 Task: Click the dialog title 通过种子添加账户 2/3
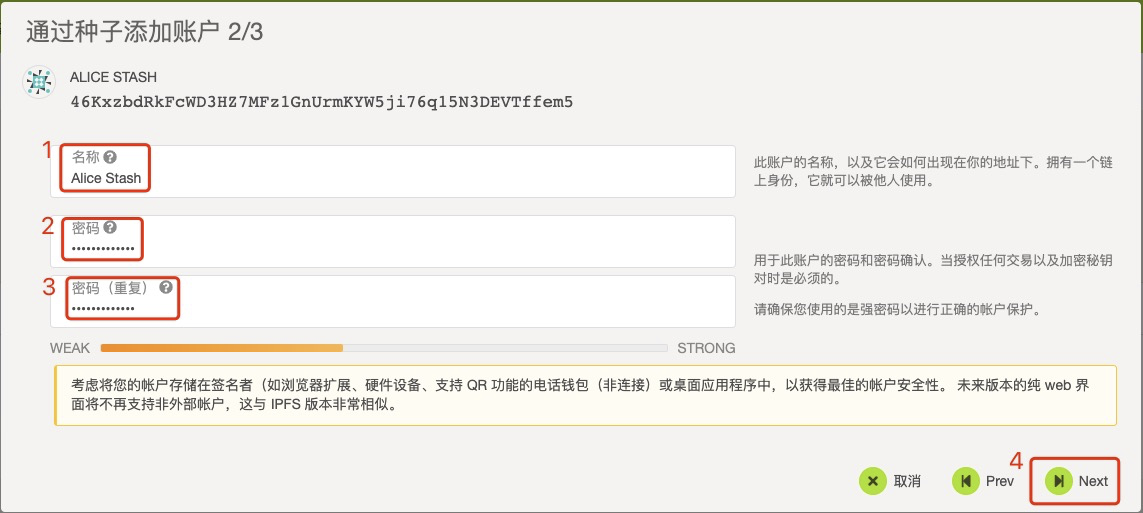click(x=144, y=32)
